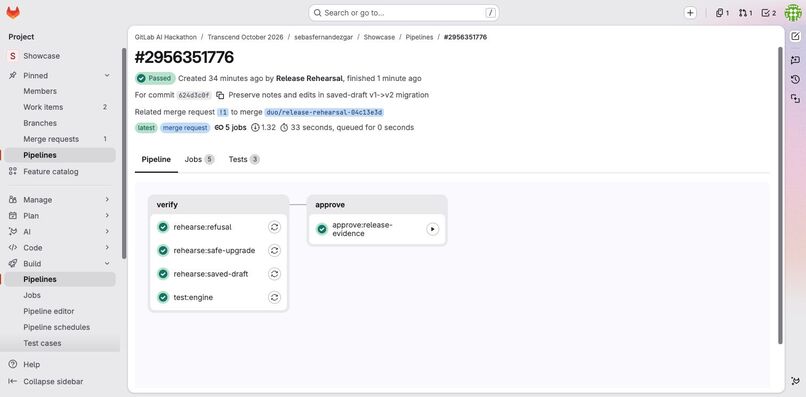This screenshot has width=806, height=397.
Task: Open the compose icon in right rail
Action: point(795,36)
